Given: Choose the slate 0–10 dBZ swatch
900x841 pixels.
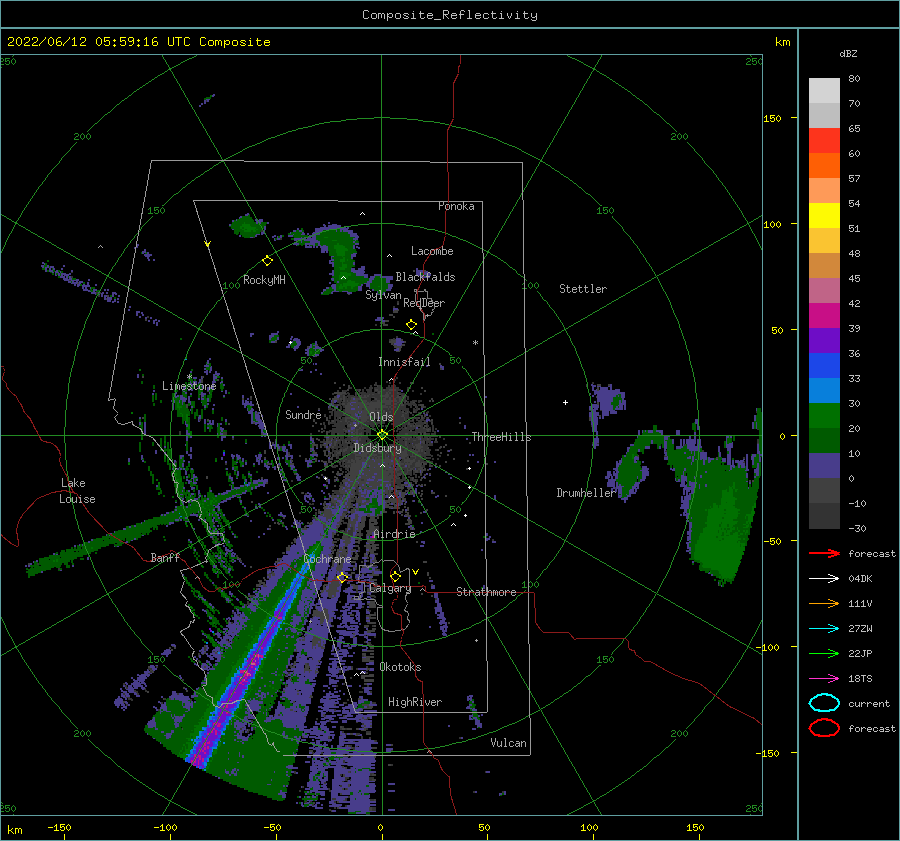Looking at the screenshot, I should coord(824,466).
